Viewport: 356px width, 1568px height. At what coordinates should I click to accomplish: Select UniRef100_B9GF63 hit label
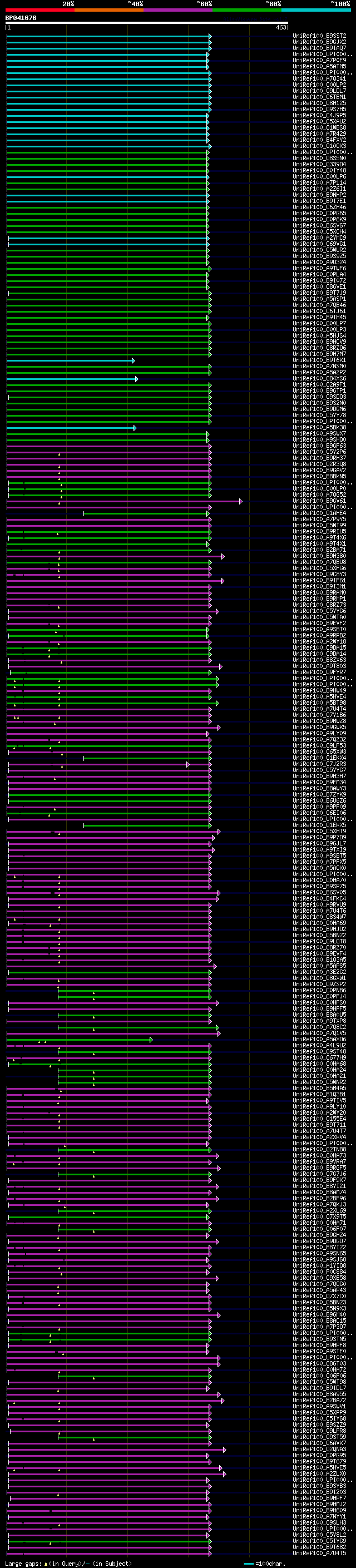319,446
